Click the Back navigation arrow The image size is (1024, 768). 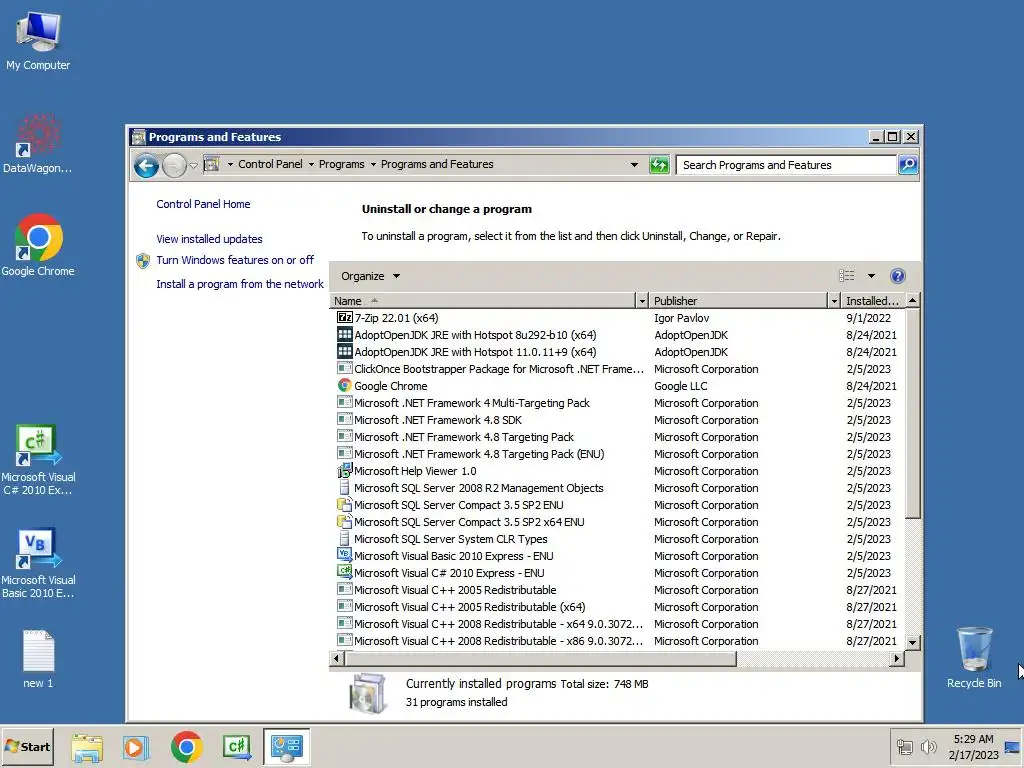click(146, 166)
